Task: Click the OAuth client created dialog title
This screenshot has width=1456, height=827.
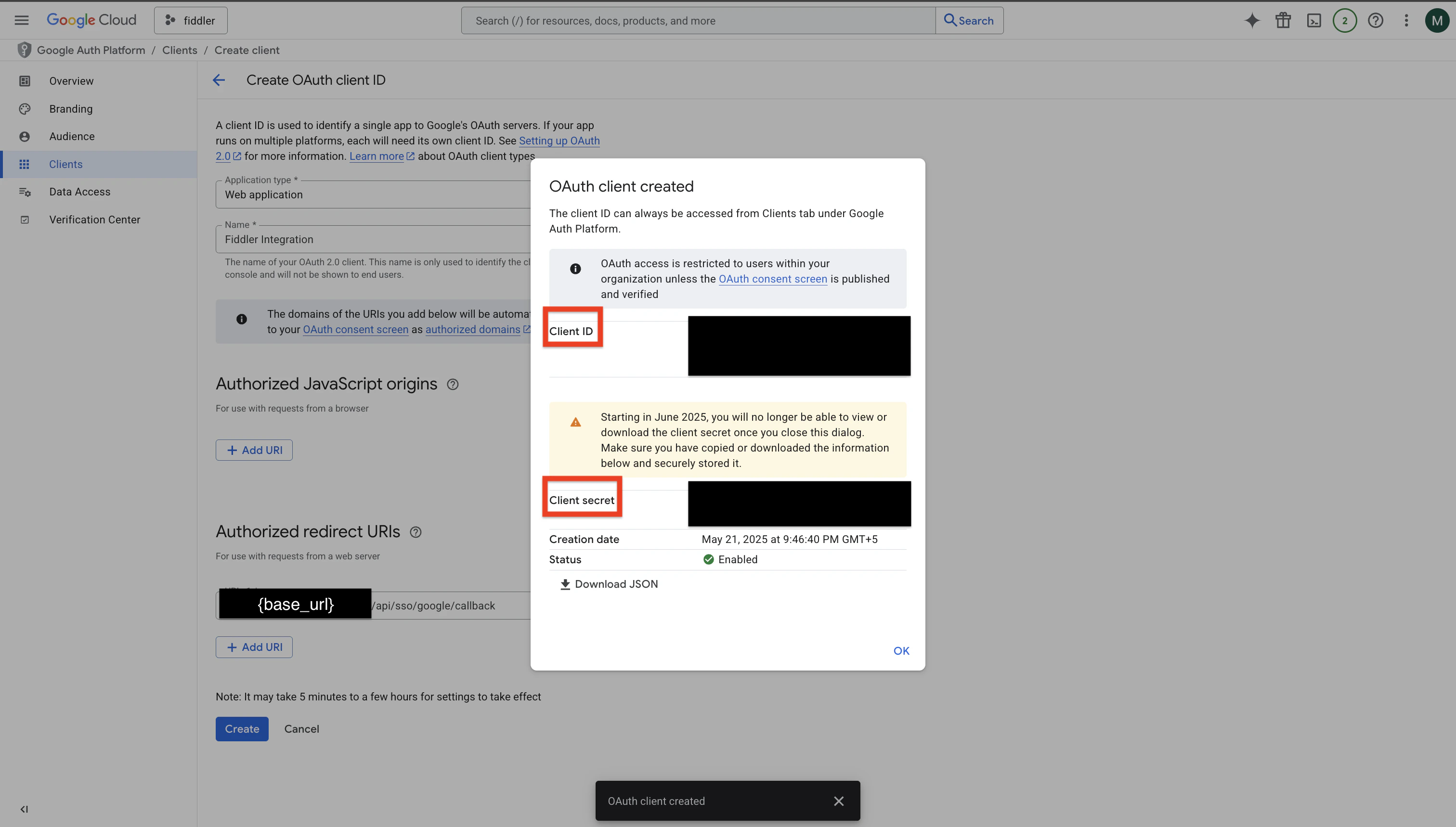Action: click(x=622, y=187)
